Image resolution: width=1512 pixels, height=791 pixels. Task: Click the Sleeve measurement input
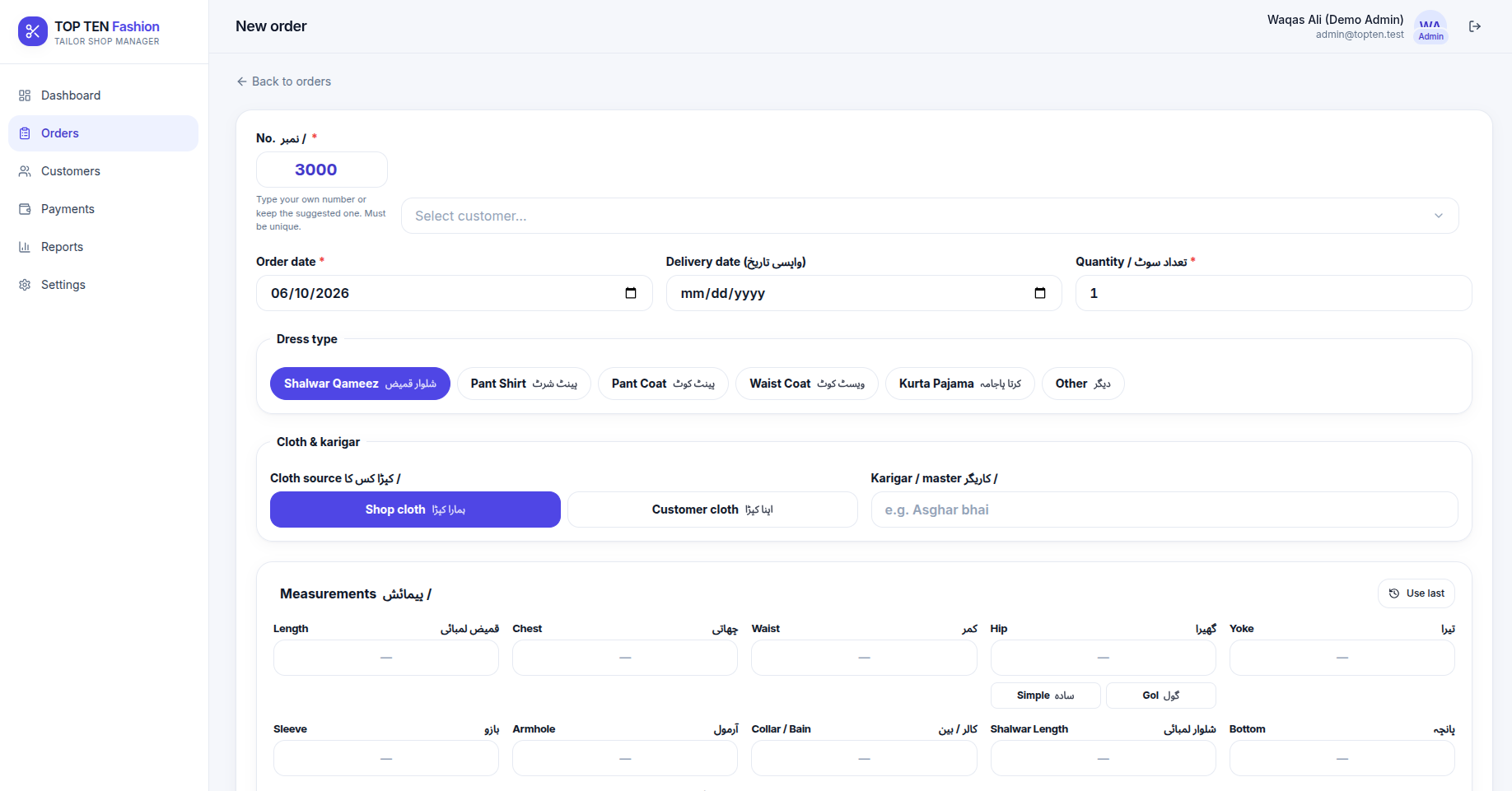click(x=386, y=758)
